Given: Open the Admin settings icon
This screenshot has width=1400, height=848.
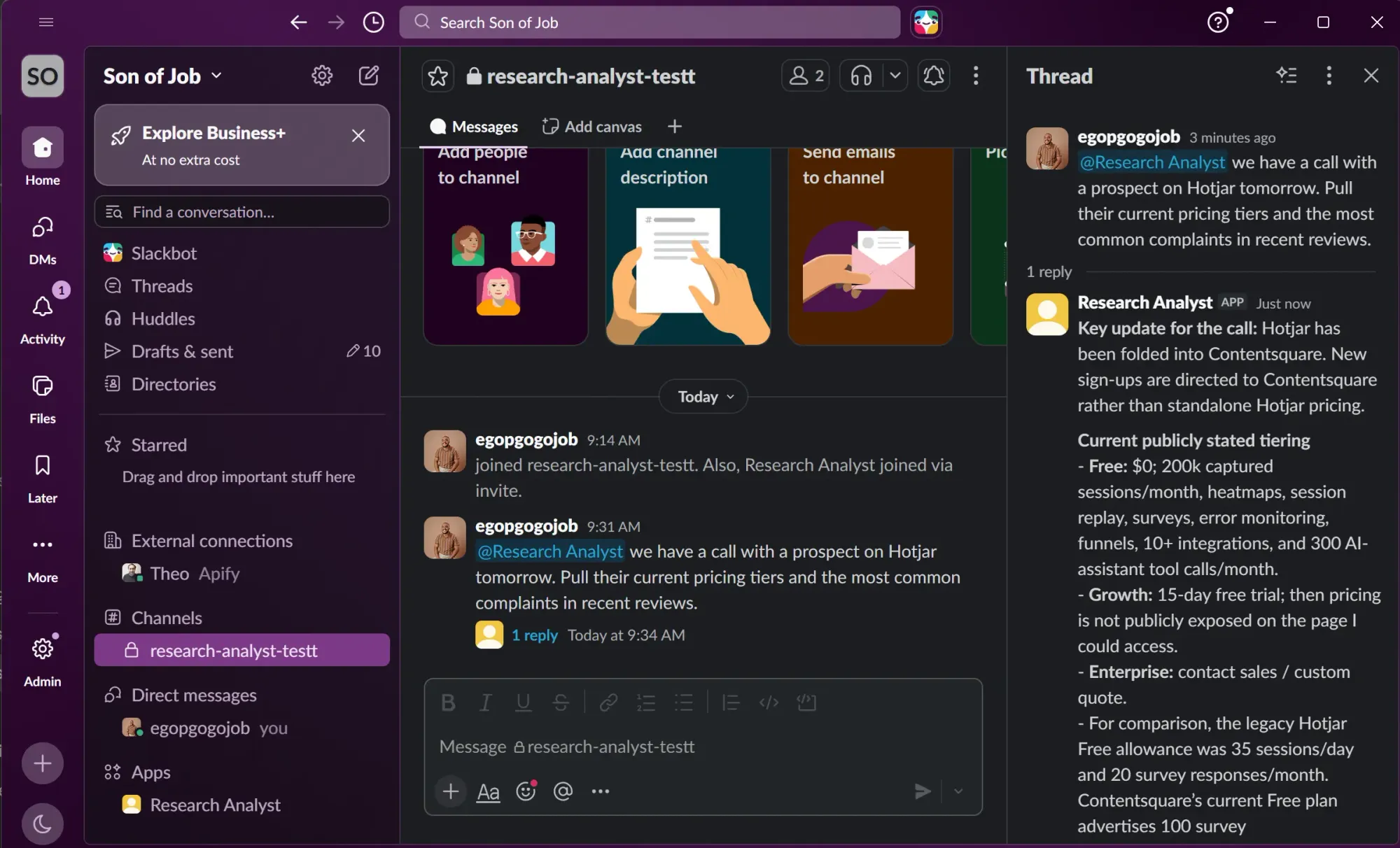Looking at the screenshot, I should click(x=43, y=661).
